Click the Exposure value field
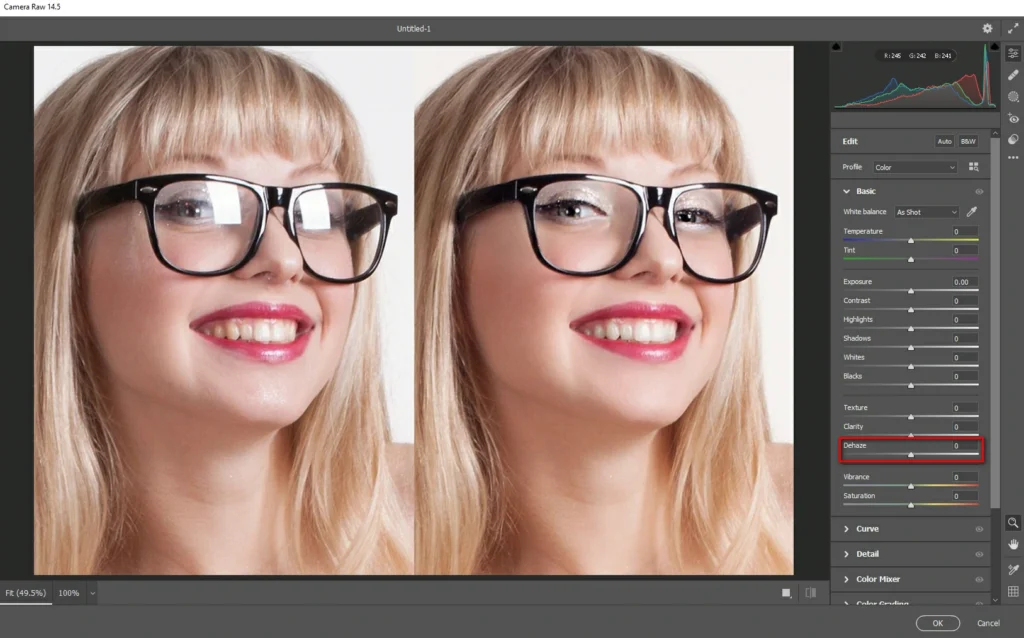 point(965,282)
